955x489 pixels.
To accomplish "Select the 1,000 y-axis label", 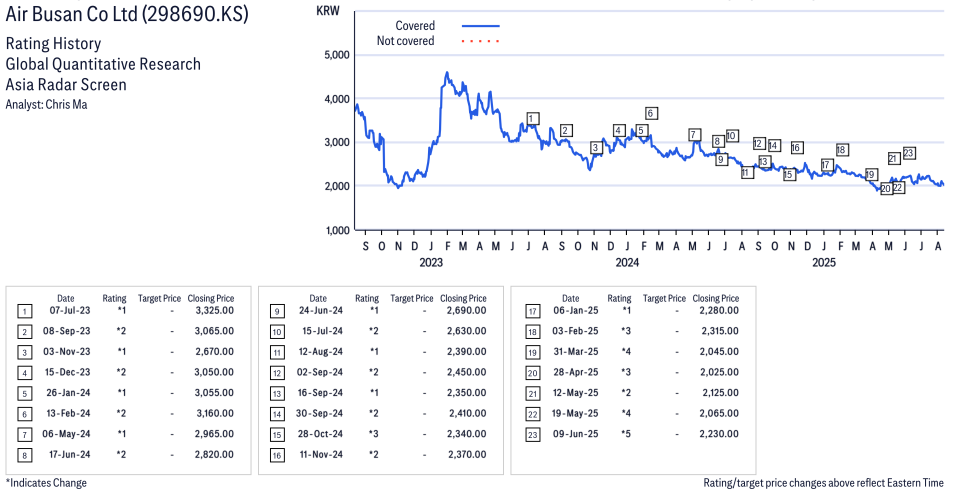I will [336, 230].
